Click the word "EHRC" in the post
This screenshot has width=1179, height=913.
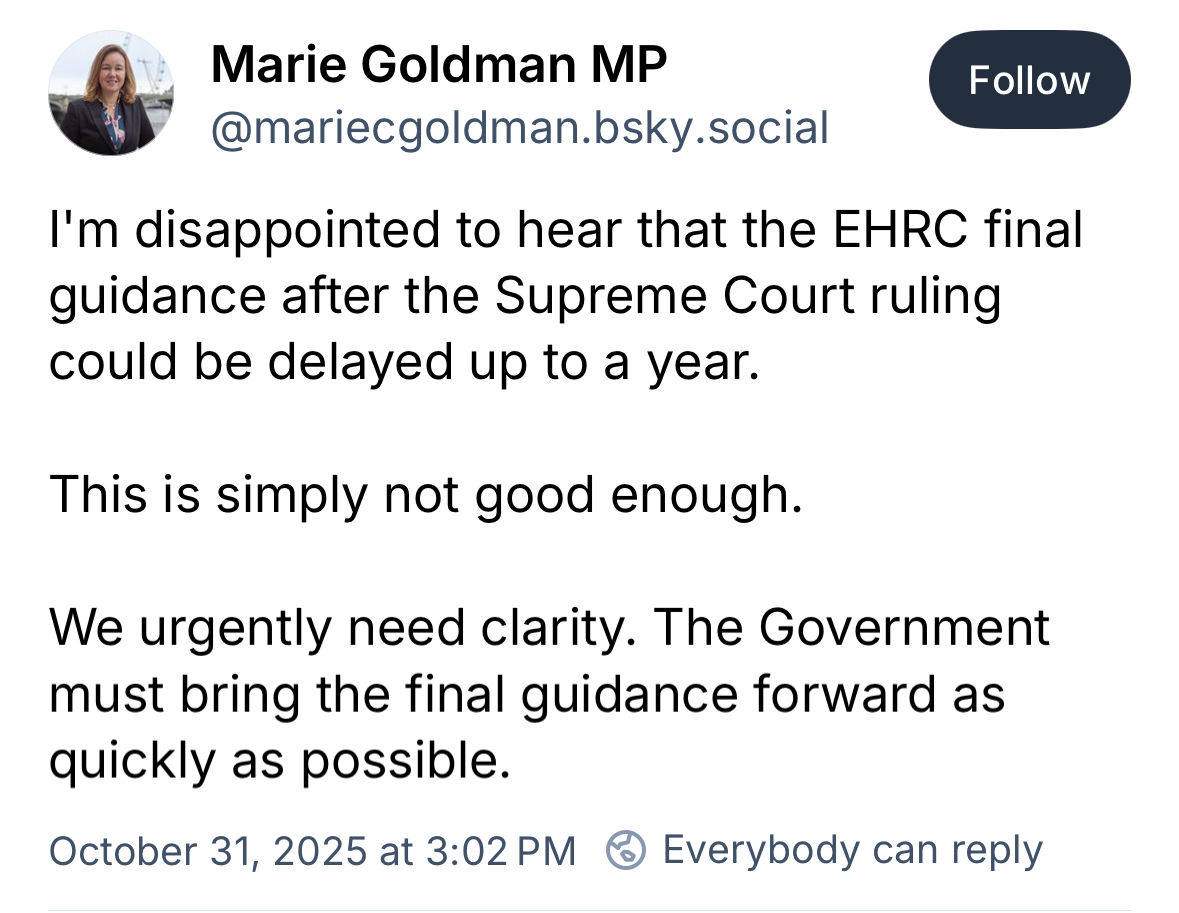point(892,230)
